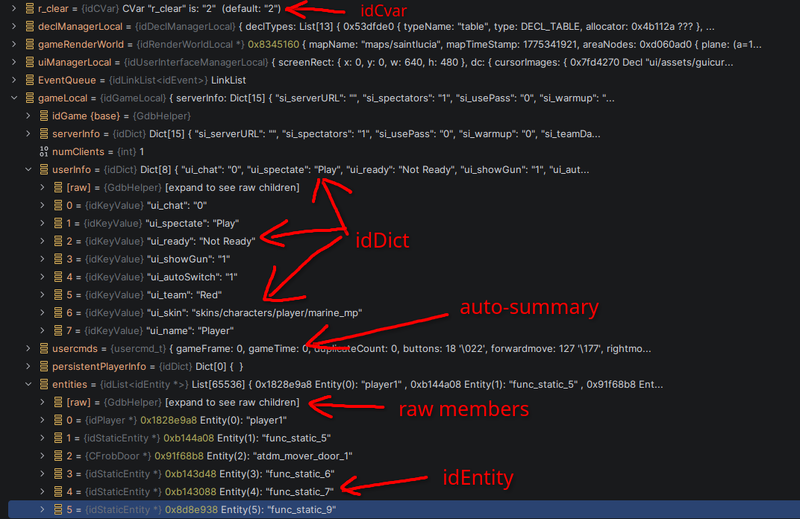Click the userInfo object icon

[x=44, y=169]
